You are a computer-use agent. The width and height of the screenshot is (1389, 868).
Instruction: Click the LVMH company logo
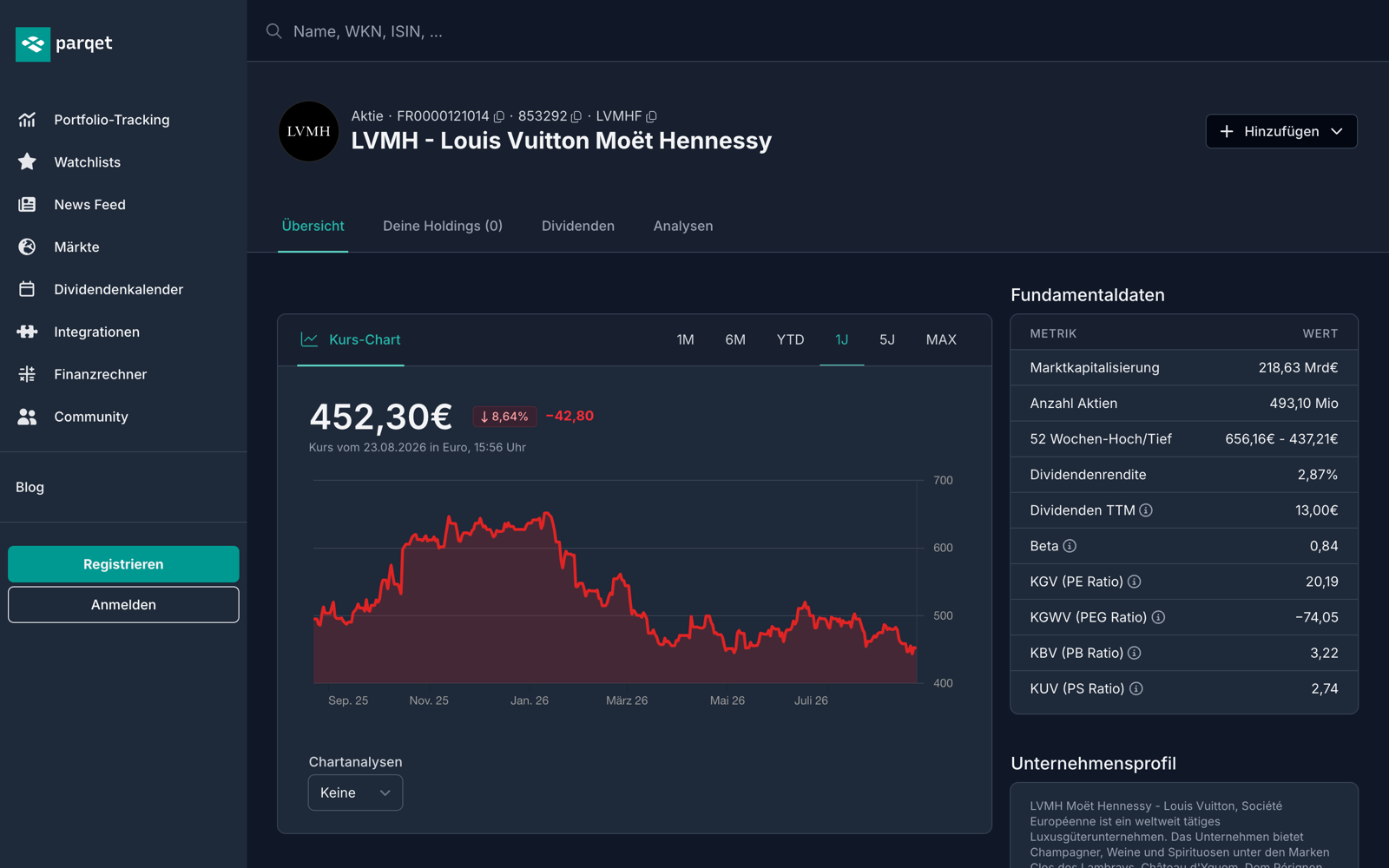[x=308, y=131]
